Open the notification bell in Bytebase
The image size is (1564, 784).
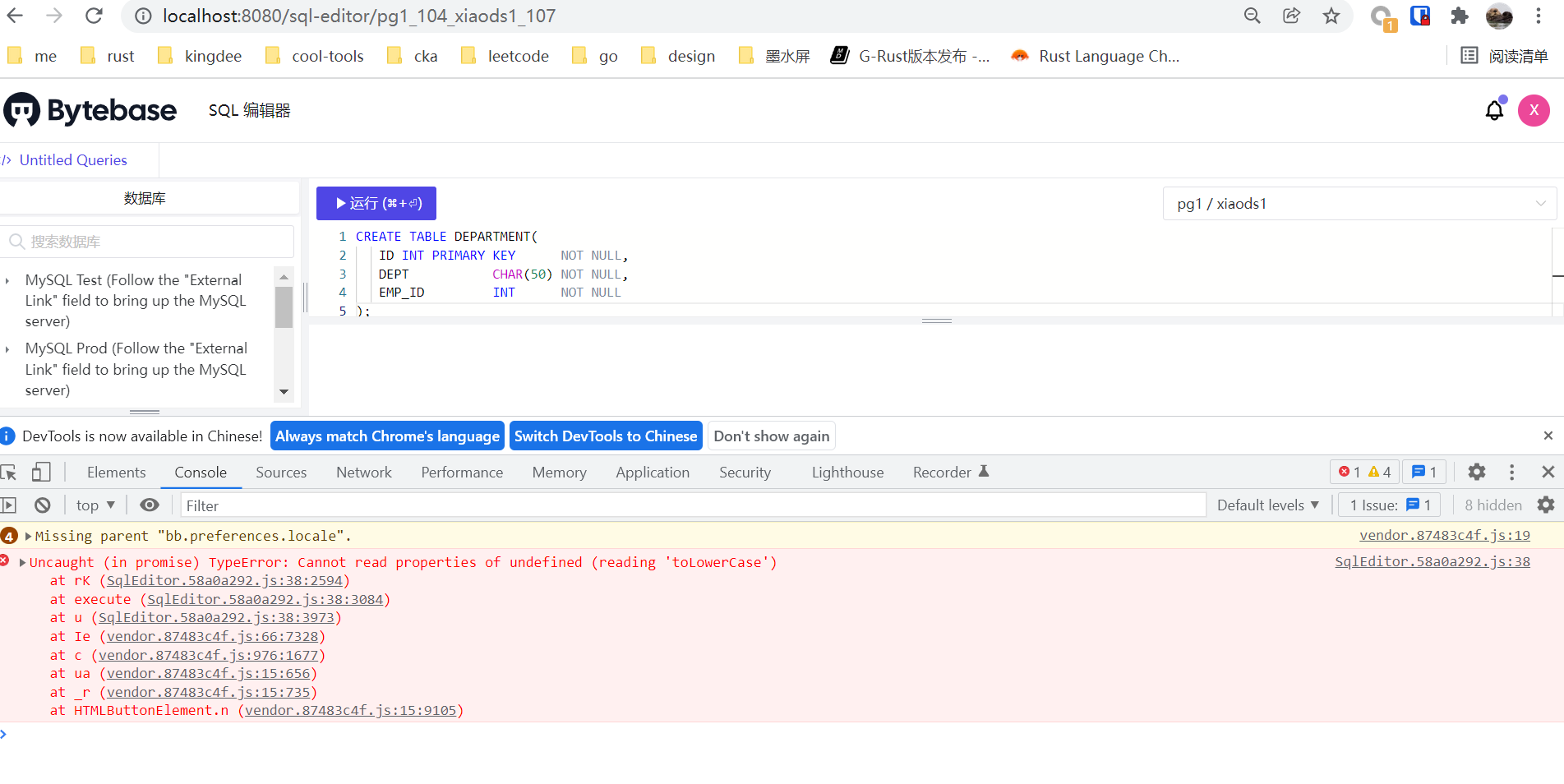pos(1493,109)
